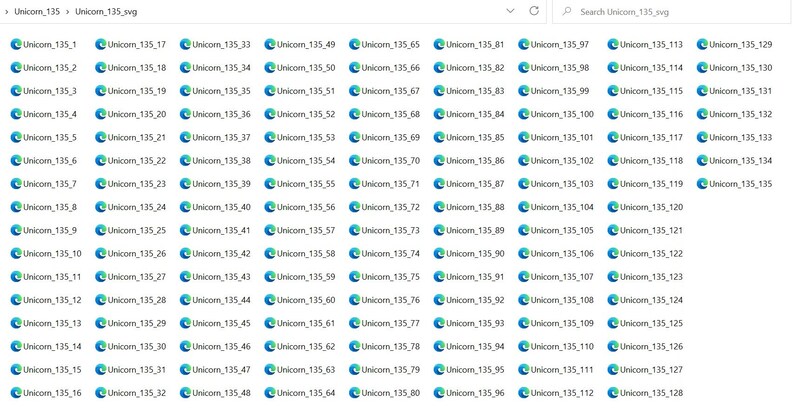Select file name Unicorn_135_123
The image size is (794, 420).
click(652, 277)
